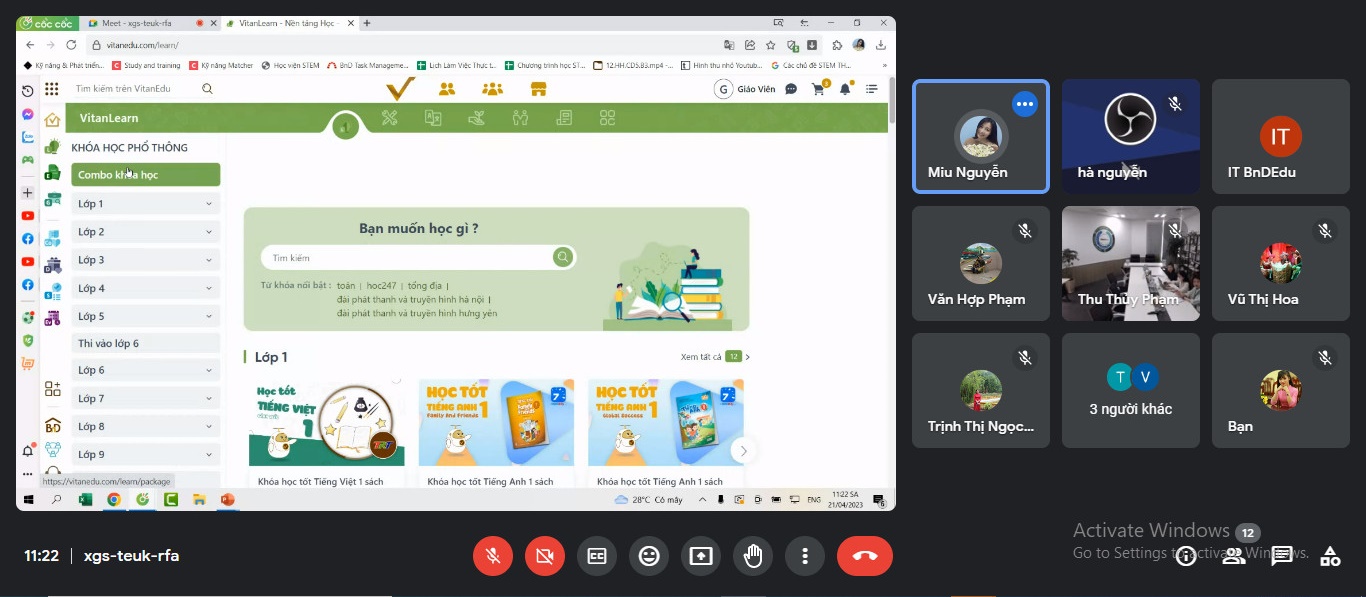Viewport: 1366px width, 597px height.
Task: Reload the page in browser toolbar
Action: coord(71,45)
